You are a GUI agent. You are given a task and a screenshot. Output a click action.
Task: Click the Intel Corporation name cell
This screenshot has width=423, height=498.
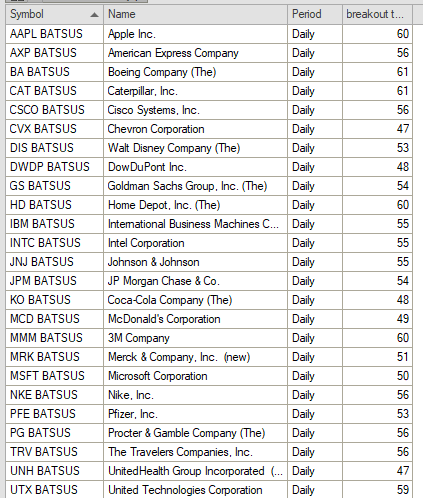195,243
